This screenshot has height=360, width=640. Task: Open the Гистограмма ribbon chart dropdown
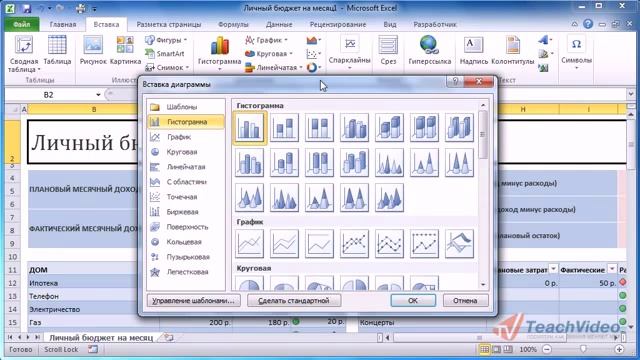(220, 53)
